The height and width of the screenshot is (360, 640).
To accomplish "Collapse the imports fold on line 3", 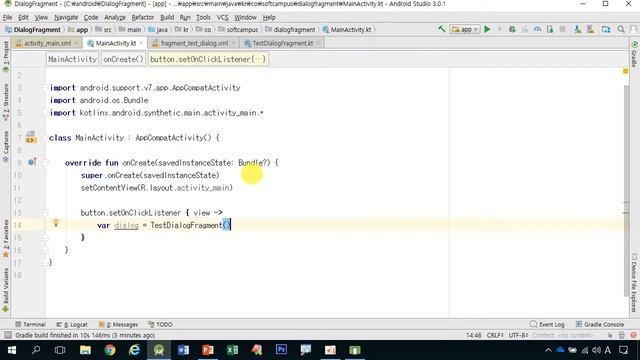I will pyautogui.click(x=45, y=87).
